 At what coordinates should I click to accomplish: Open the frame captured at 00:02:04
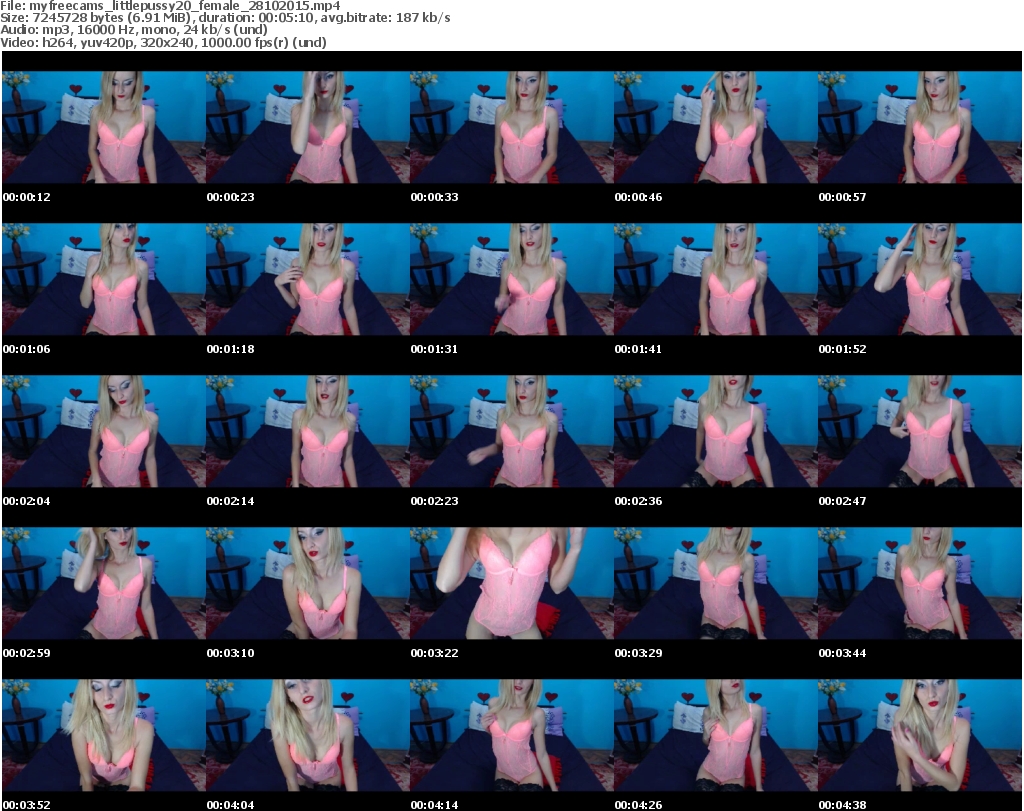tap(104, 432)
